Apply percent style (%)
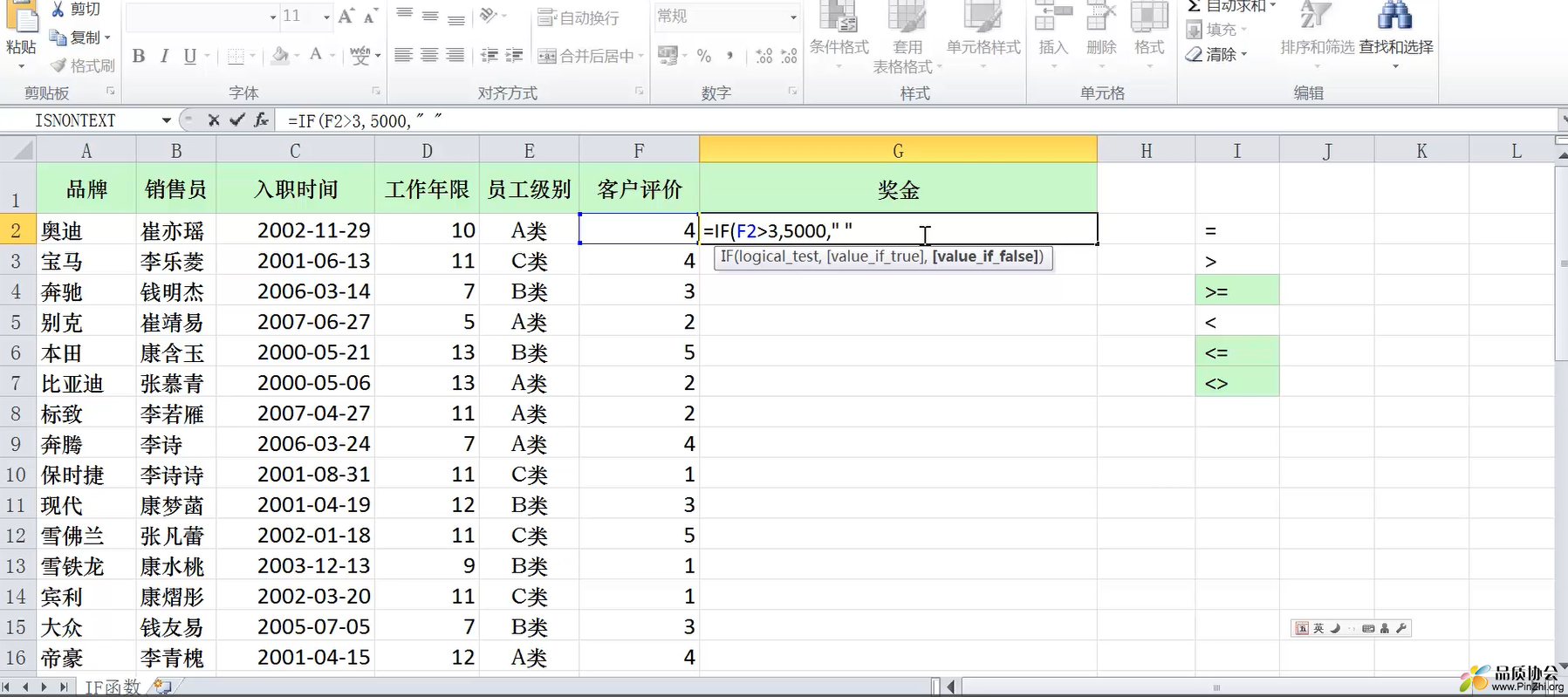Viewport: 1568px width, 697px height. 704,56
